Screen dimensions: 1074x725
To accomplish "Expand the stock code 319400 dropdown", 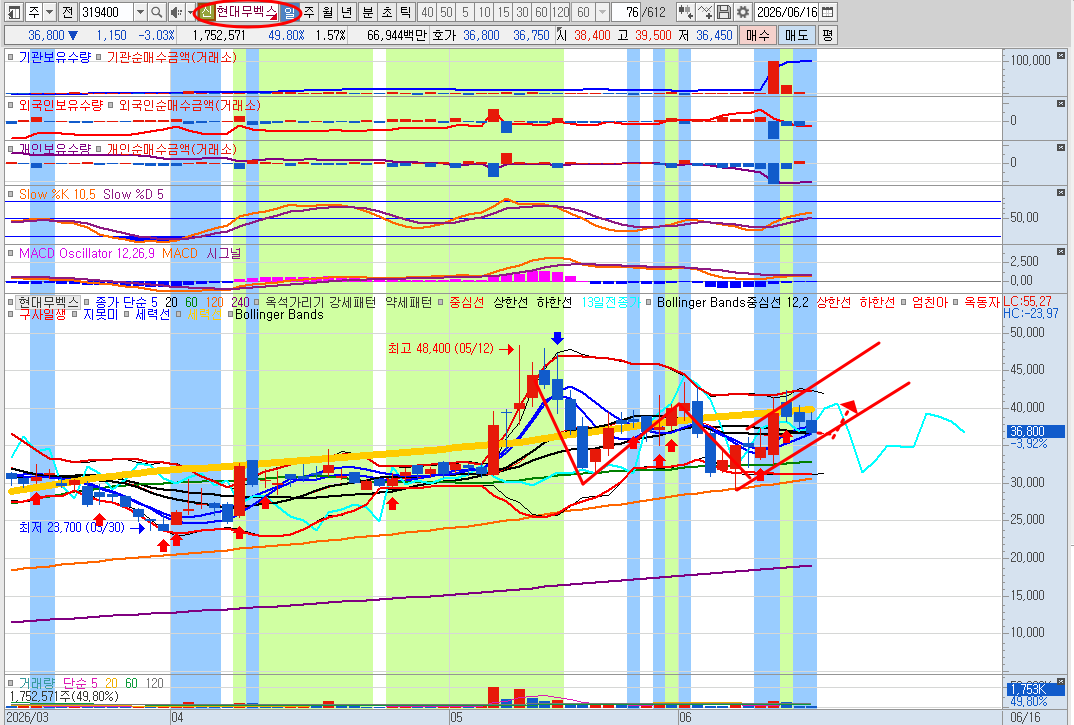I will 140,12.
